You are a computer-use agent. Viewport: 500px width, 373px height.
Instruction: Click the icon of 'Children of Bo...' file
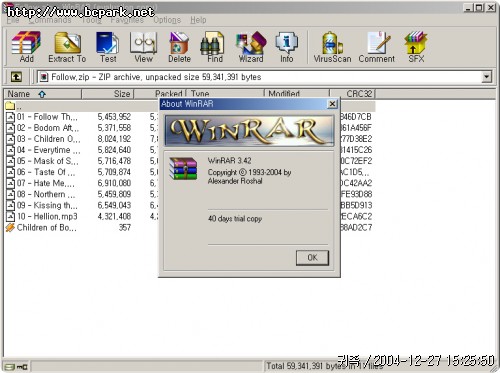10,228
